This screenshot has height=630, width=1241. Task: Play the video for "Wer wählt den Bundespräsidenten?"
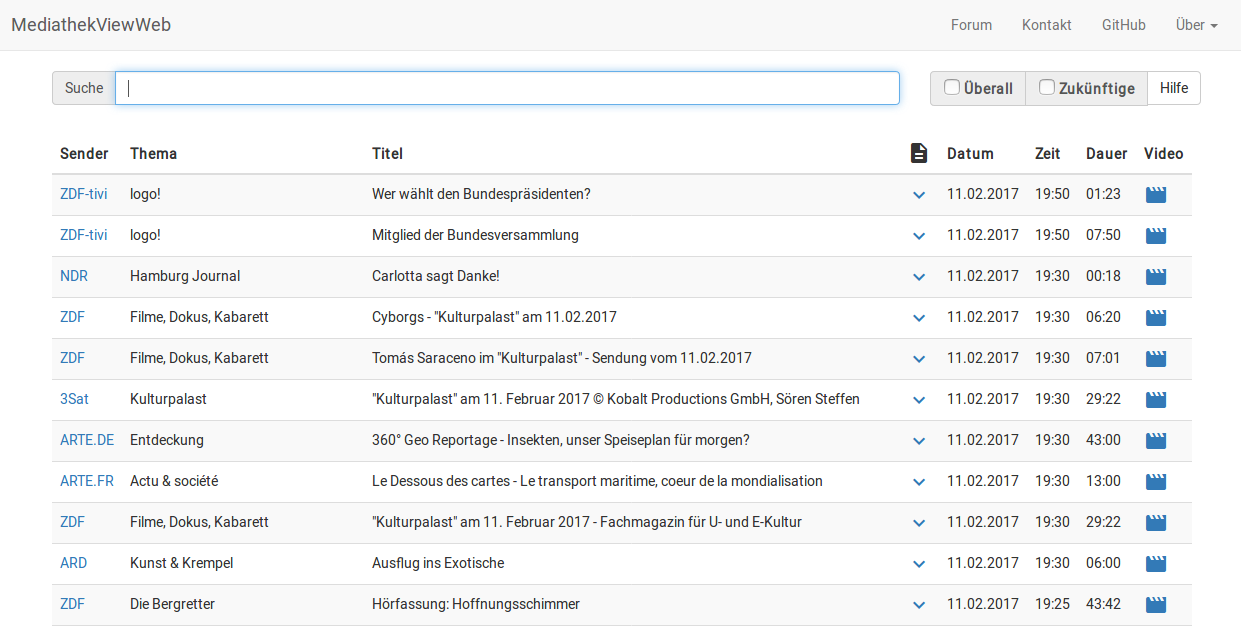click(x=1155, y=194)
